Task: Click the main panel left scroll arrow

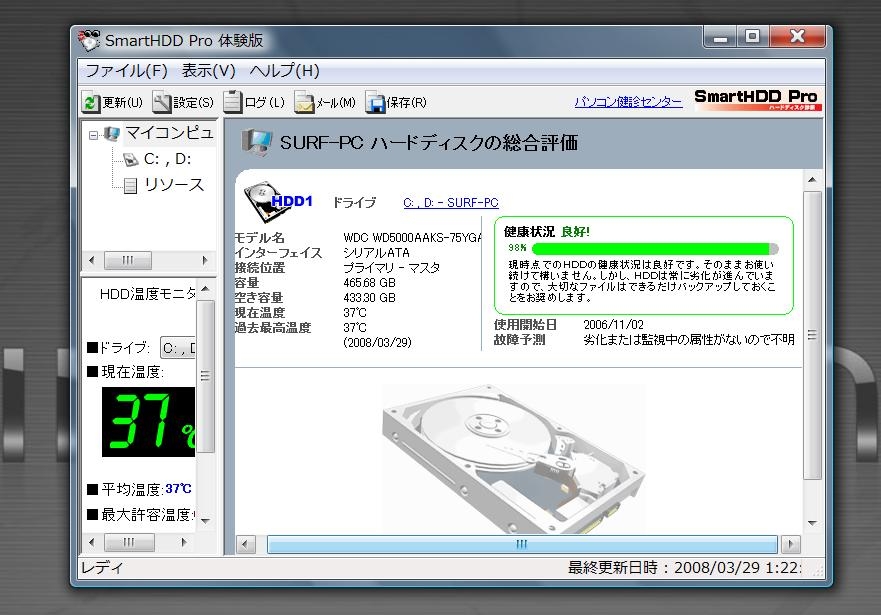Action: click(x=245, y=544)
